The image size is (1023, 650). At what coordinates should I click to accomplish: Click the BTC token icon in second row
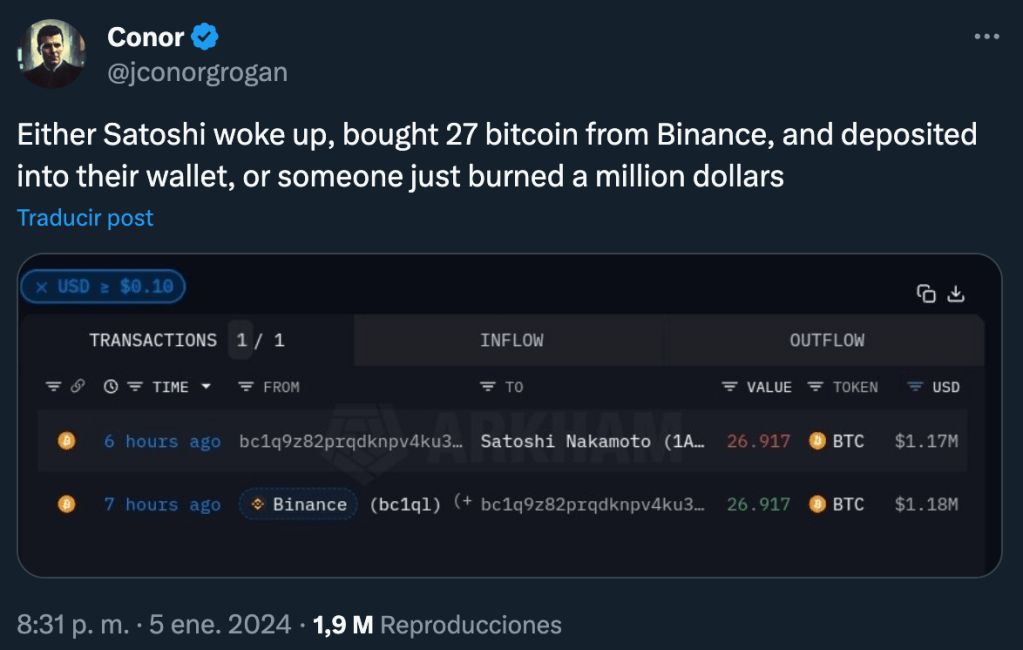coord(817,504)
